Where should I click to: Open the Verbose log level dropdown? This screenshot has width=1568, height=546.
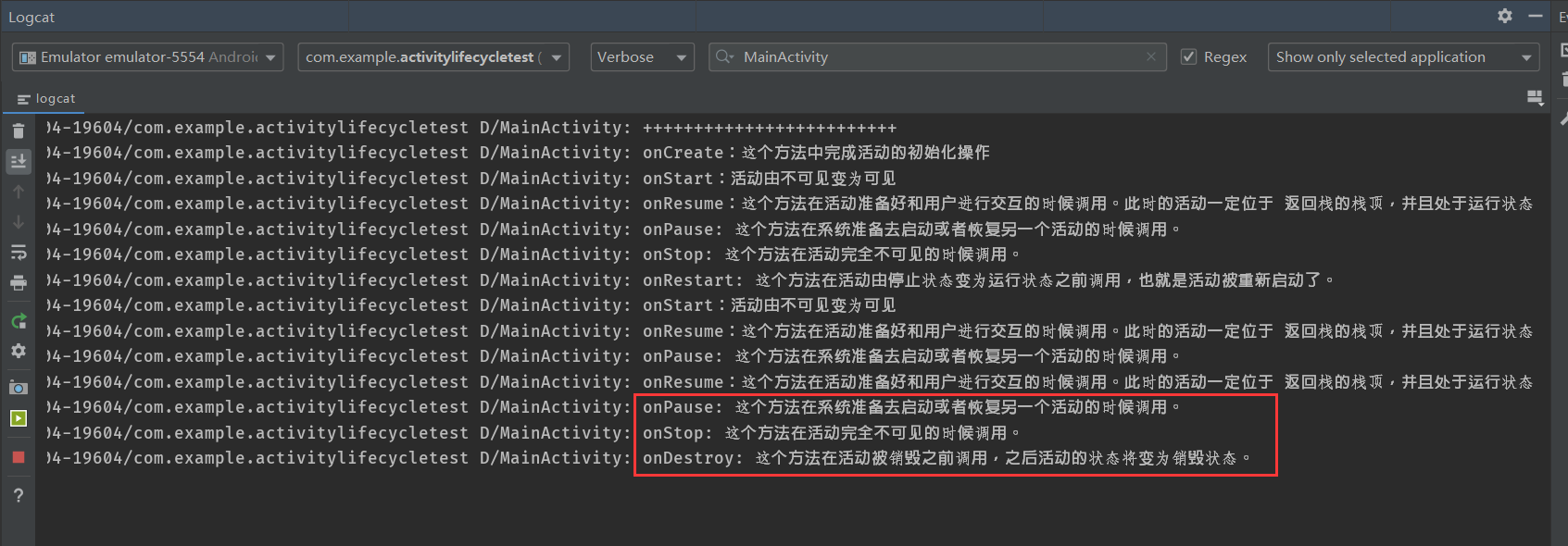(643, 57)
